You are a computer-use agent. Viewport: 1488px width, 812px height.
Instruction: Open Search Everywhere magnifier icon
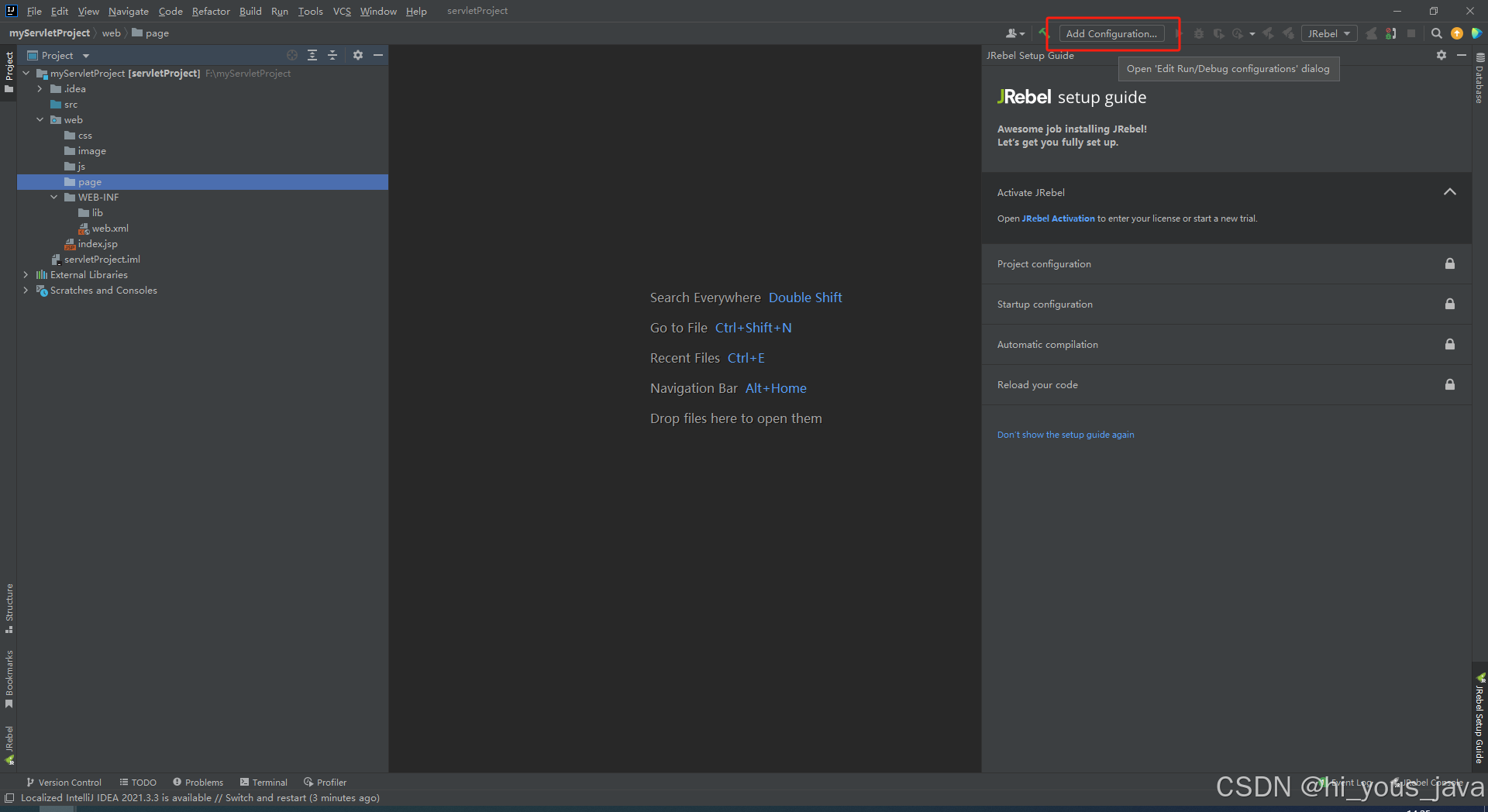pos(1437,33)
